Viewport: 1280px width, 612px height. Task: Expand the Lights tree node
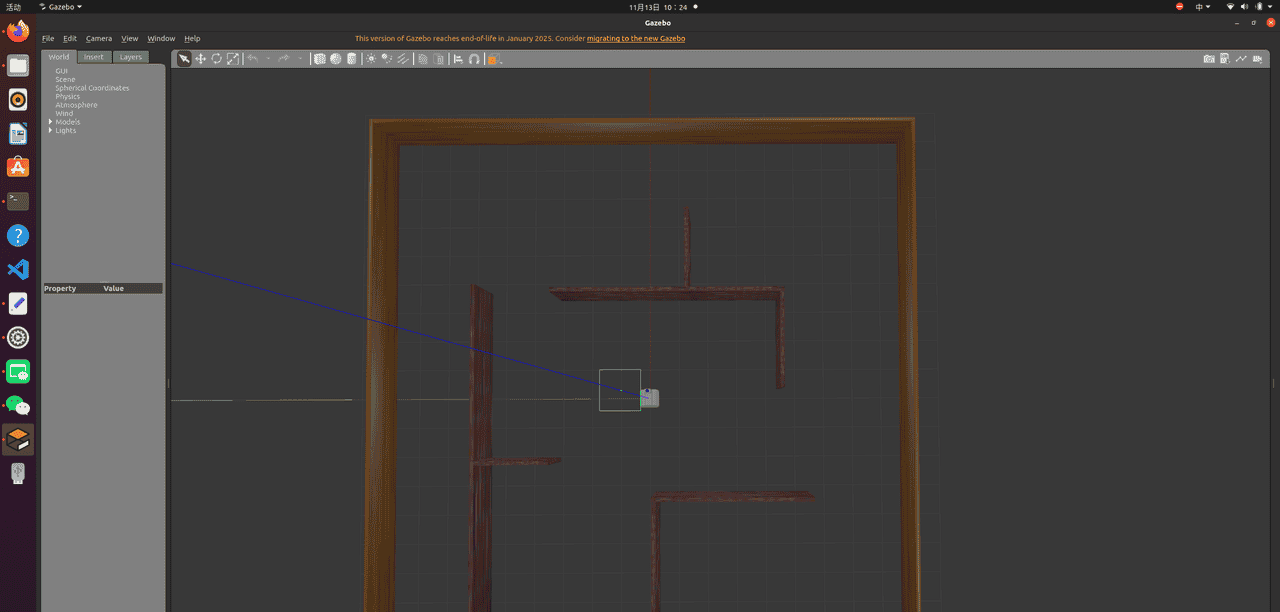click(51, 130)
